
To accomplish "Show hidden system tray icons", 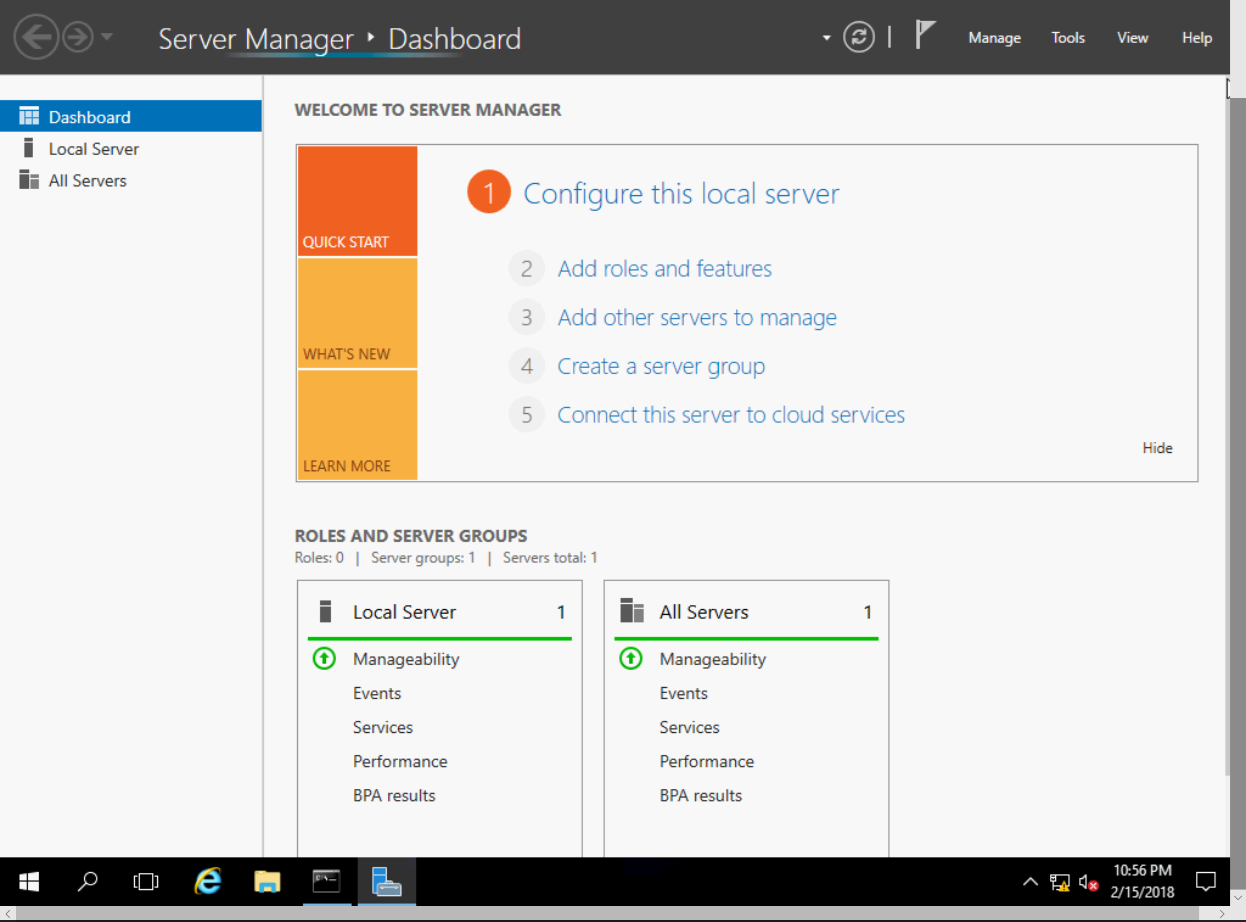I will (x=1030, y=882).
